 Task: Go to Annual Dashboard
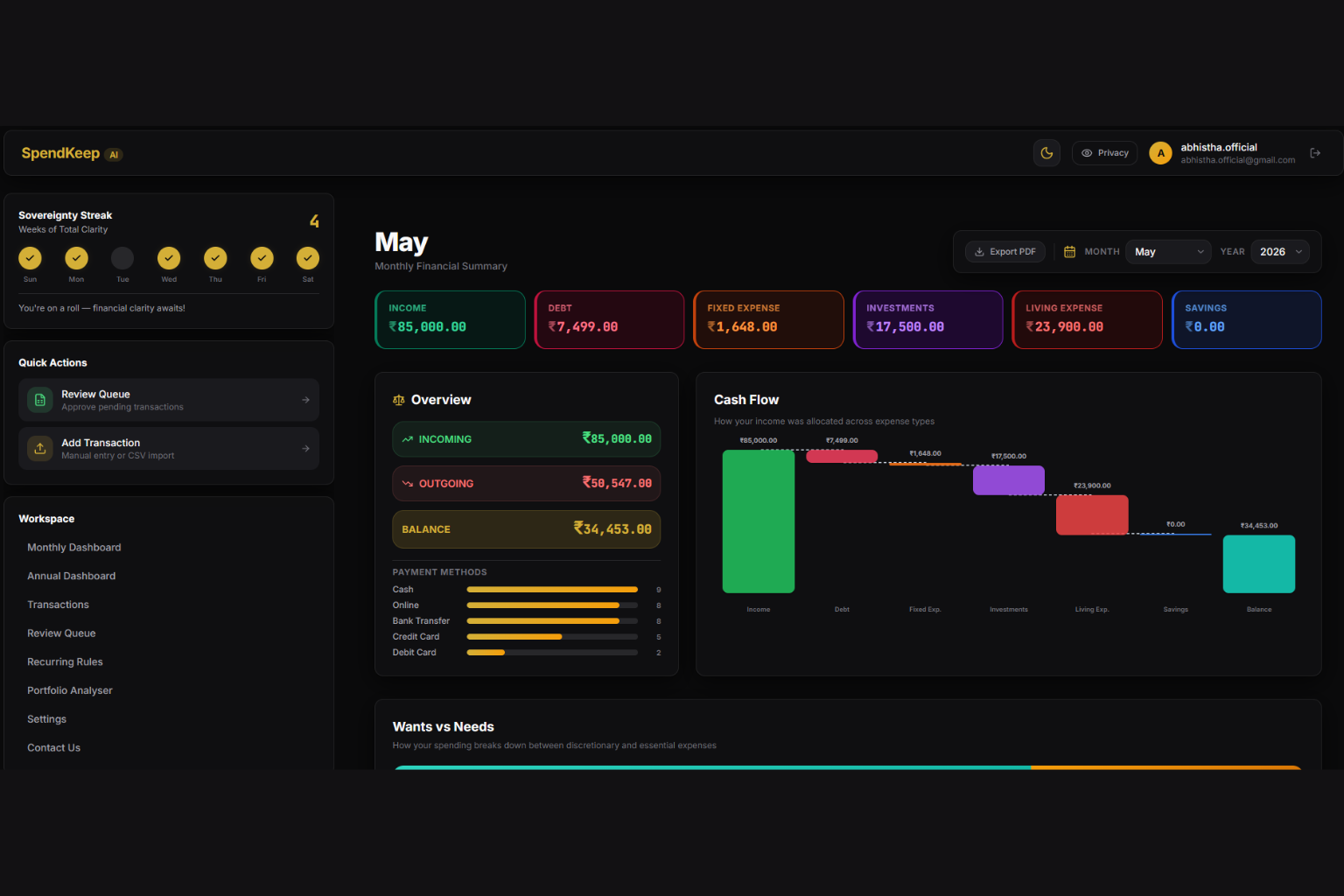pyautogui.click(x=72, y=577)
